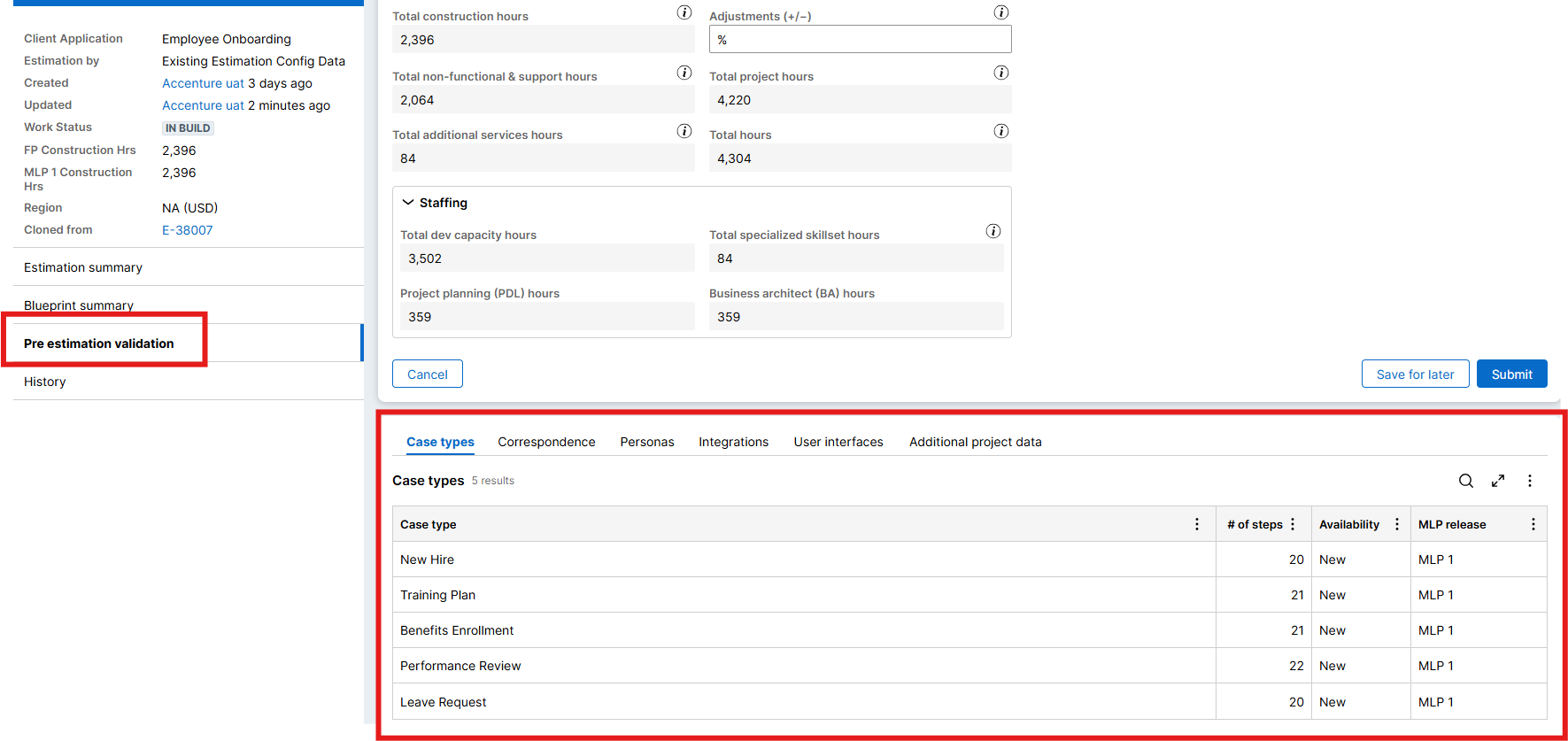Click Save for later button

tap(1415, 374)
